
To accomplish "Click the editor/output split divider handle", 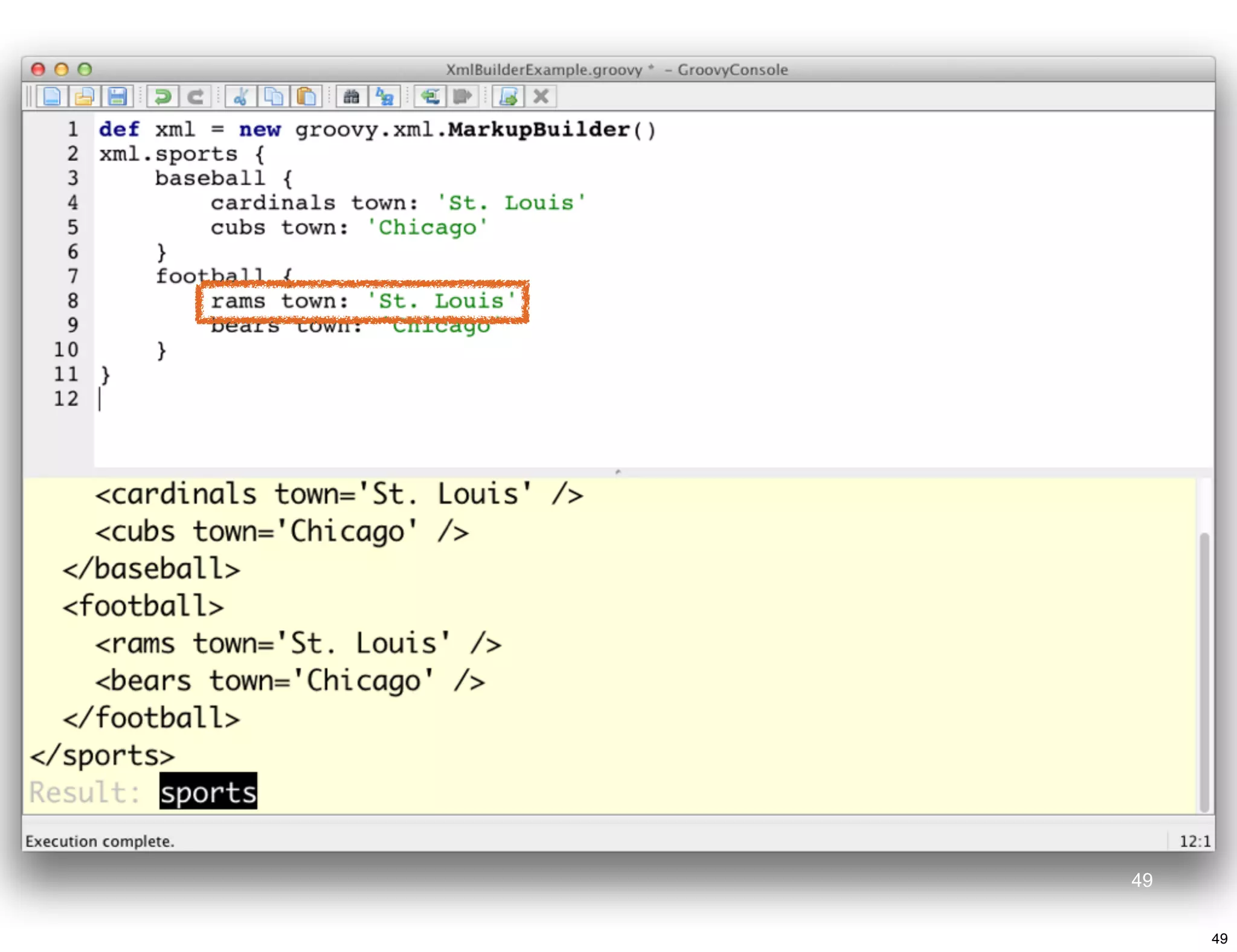I will tap(618, 472).
